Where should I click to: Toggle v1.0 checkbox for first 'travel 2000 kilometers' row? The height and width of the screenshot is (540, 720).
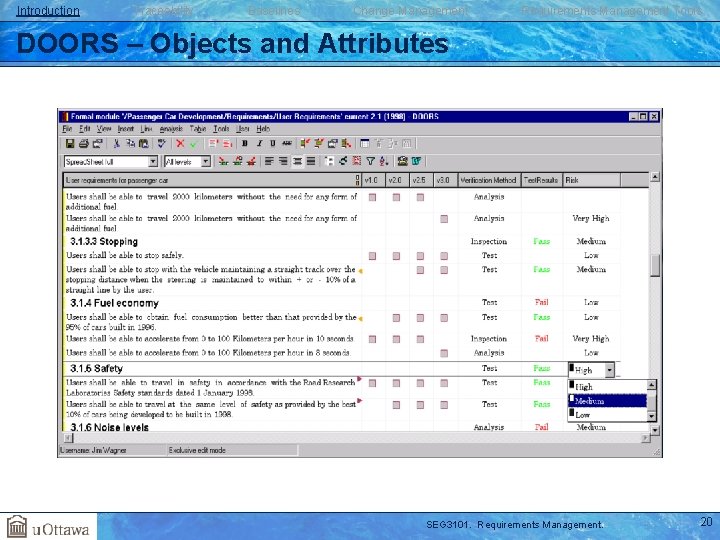(x=372, y=197)
